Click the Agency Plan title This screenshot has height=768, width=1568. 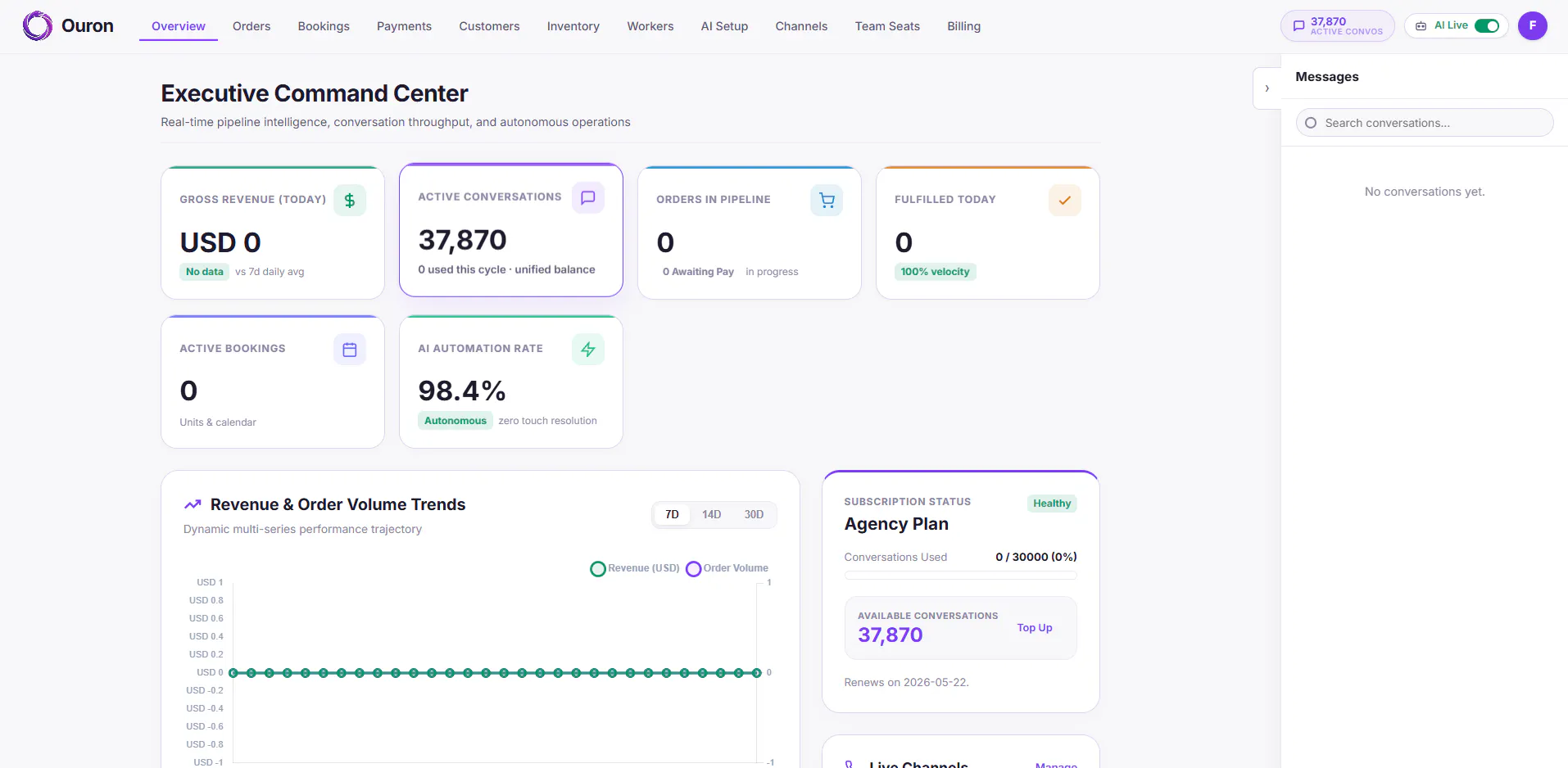896,524
